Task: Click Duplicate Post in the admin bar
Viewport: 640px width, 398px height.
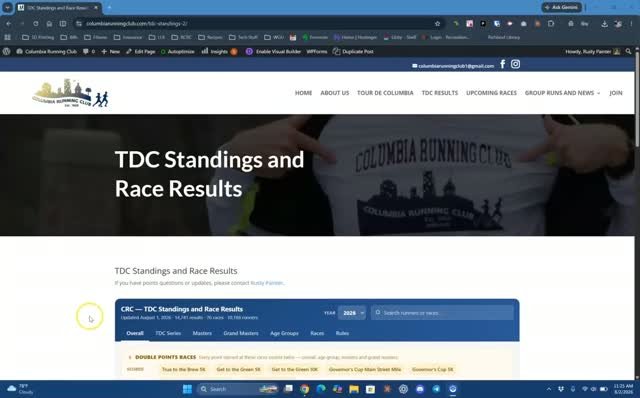Action: [353, 51]
